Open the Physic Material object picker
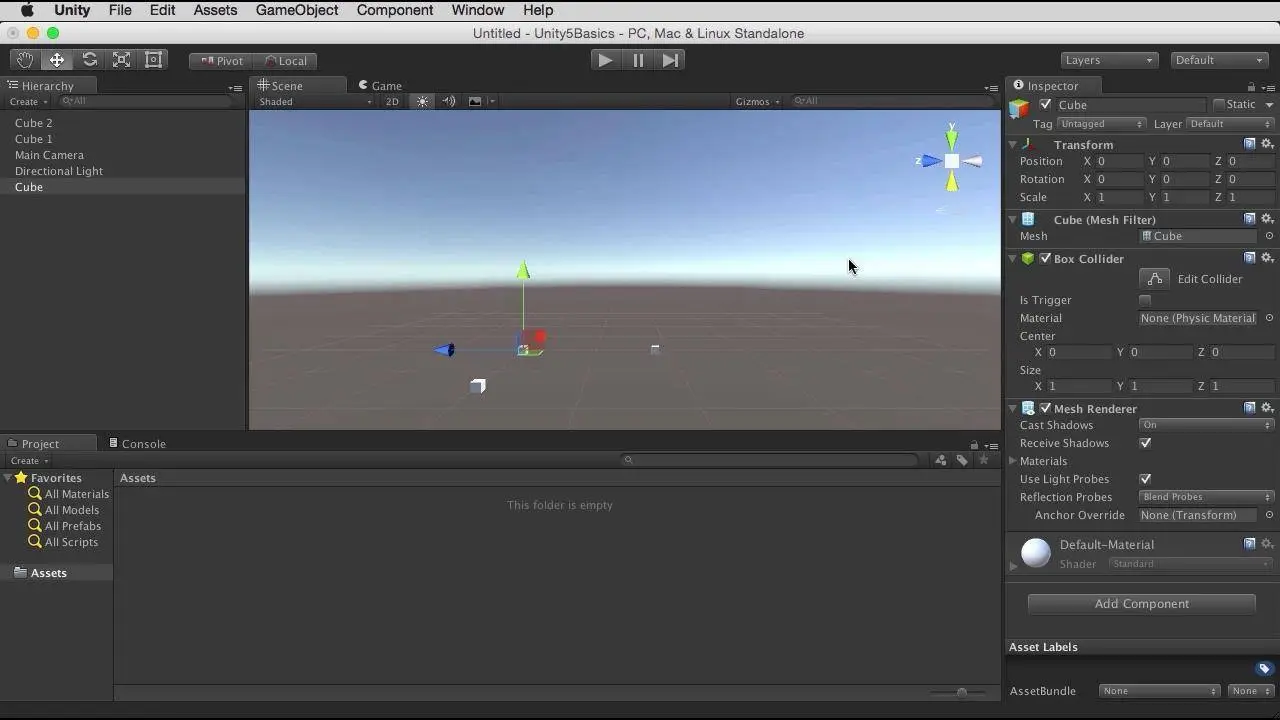The image size is (1280, 720). point(1269,318)
